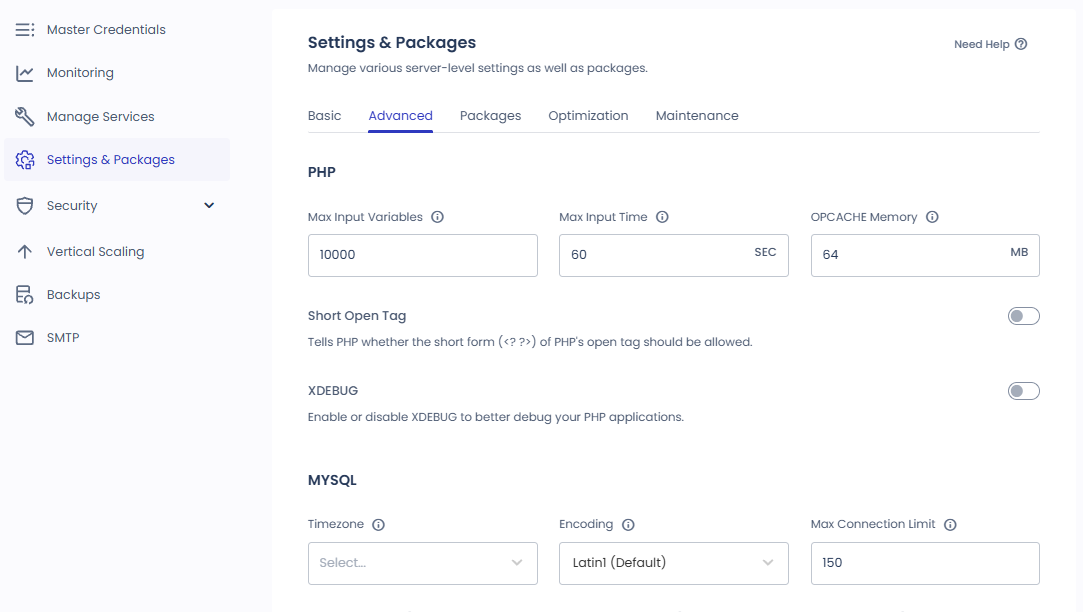Image resolution: width=1083 pixels, height=612 pixels.
Task: Click the Vertical Scaling arrow icon
Action: (25, 251)
